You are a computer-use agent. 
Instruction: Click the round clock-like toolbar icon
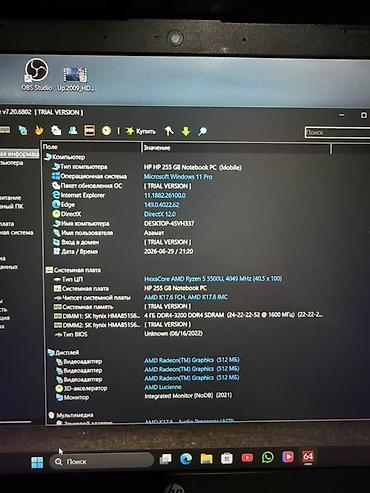click(x=106, y=131)
